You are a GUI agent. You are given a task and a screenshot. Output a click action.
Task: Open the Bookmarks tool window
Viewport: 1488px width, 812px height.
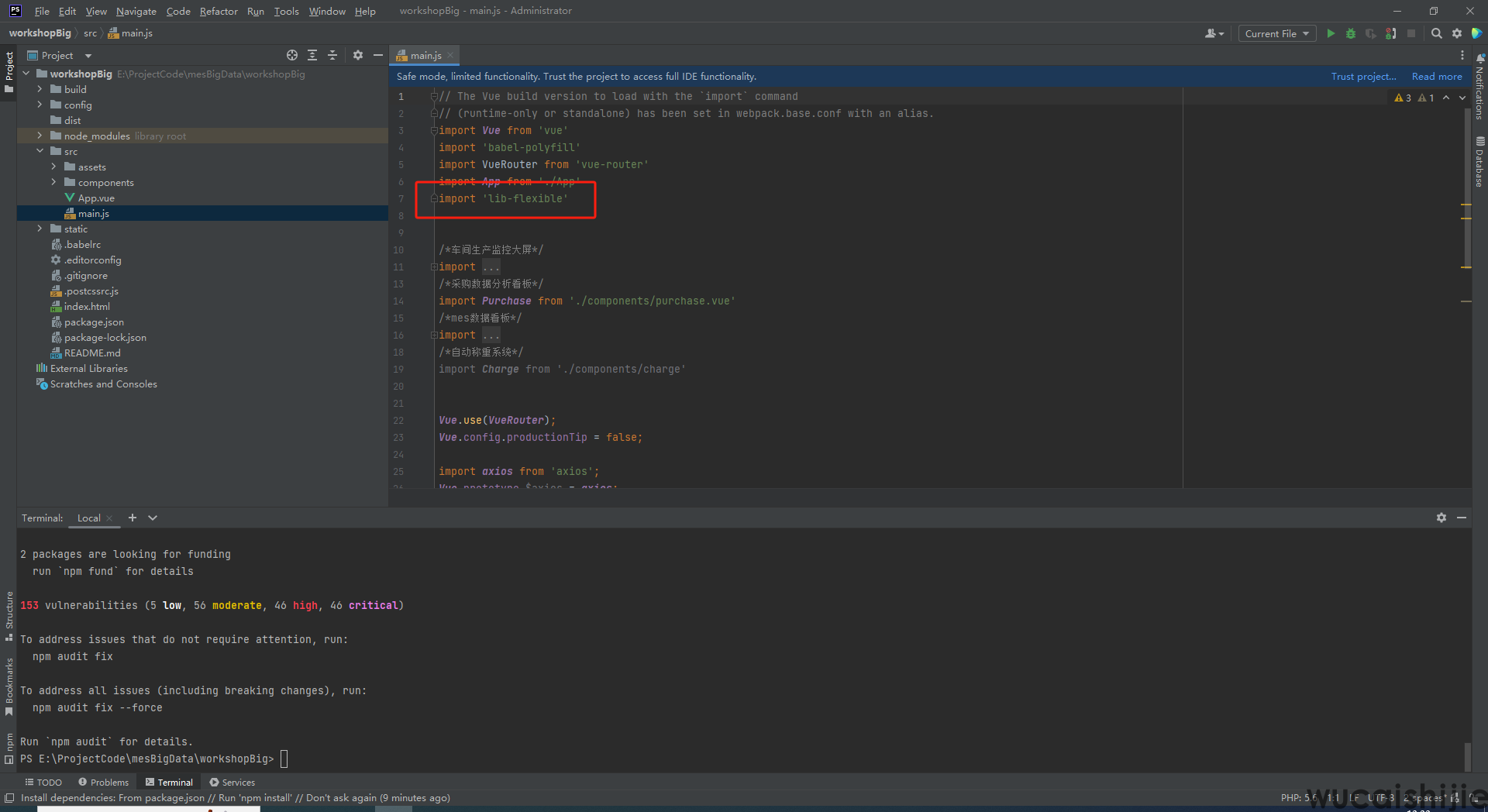point(9,686)
